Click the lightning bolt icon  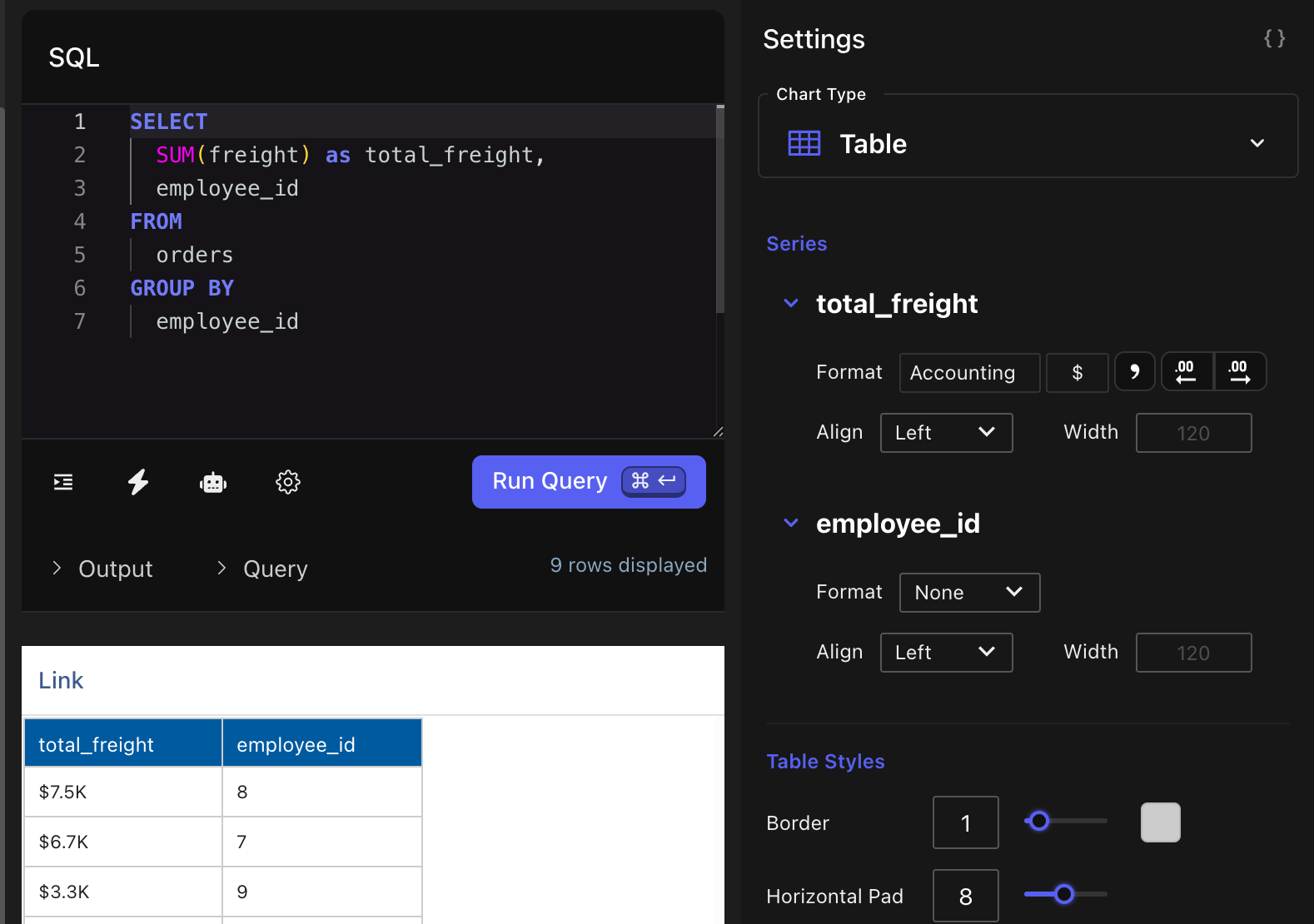pos(138,482)
